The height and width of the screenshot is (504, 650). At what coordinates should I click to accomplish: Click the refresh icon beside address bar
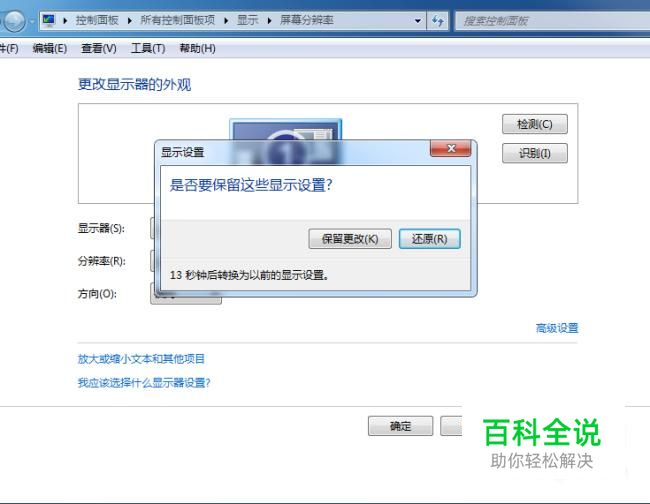[438, 21]
